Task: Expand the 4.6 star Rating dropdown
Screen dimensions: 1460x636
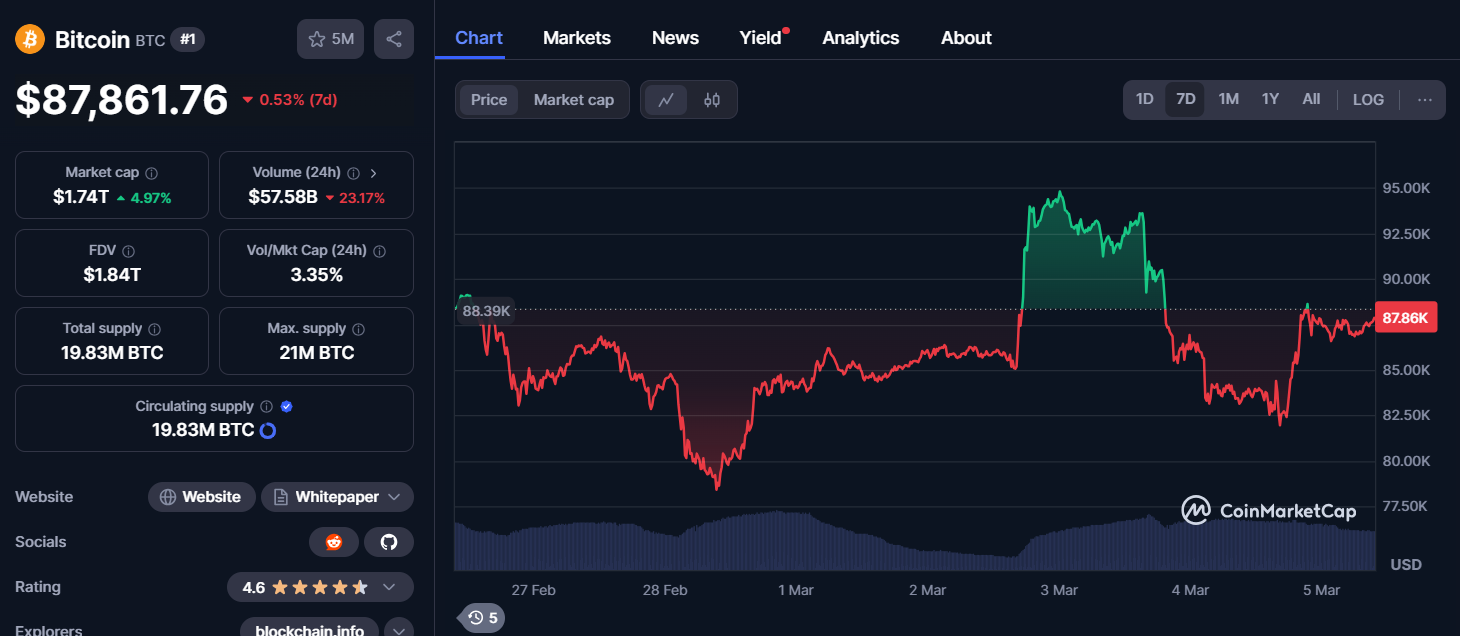Action: (320, 587)
